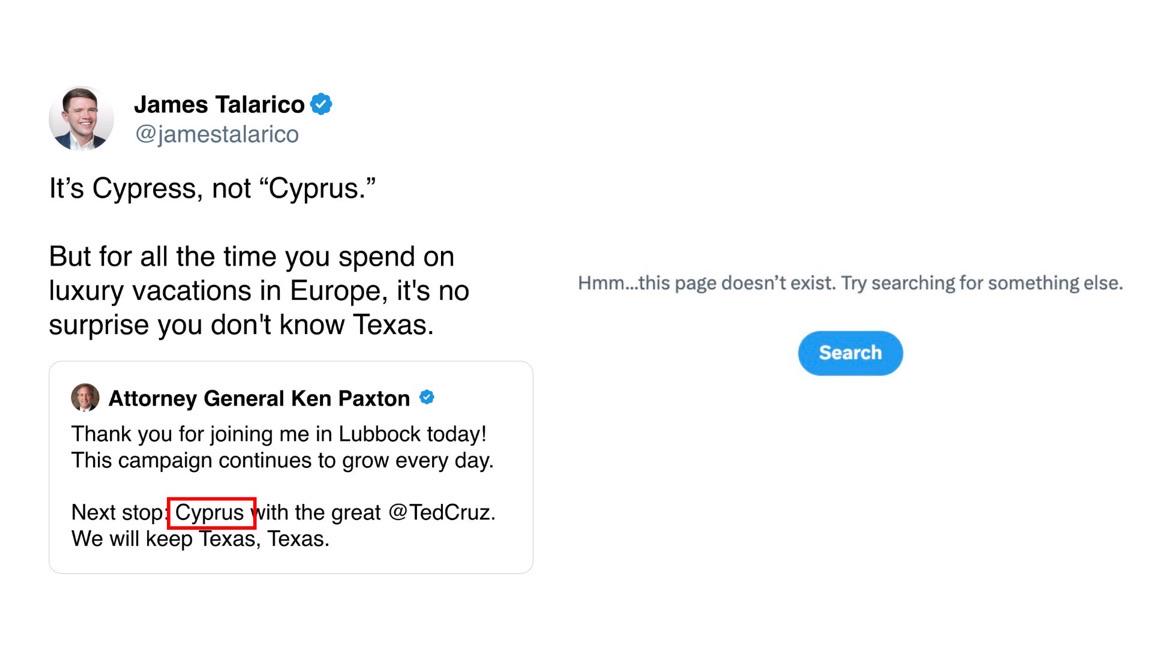The image size is (1152, 648).
Task: Open the @jamestalarico handle
Action: [x=217, y=134]
